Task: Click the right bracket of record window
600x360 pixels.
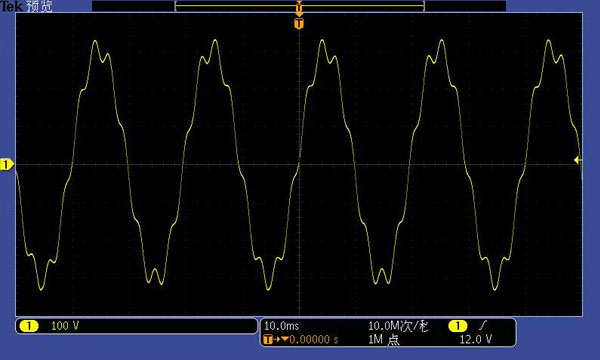Action: point(423,6)
